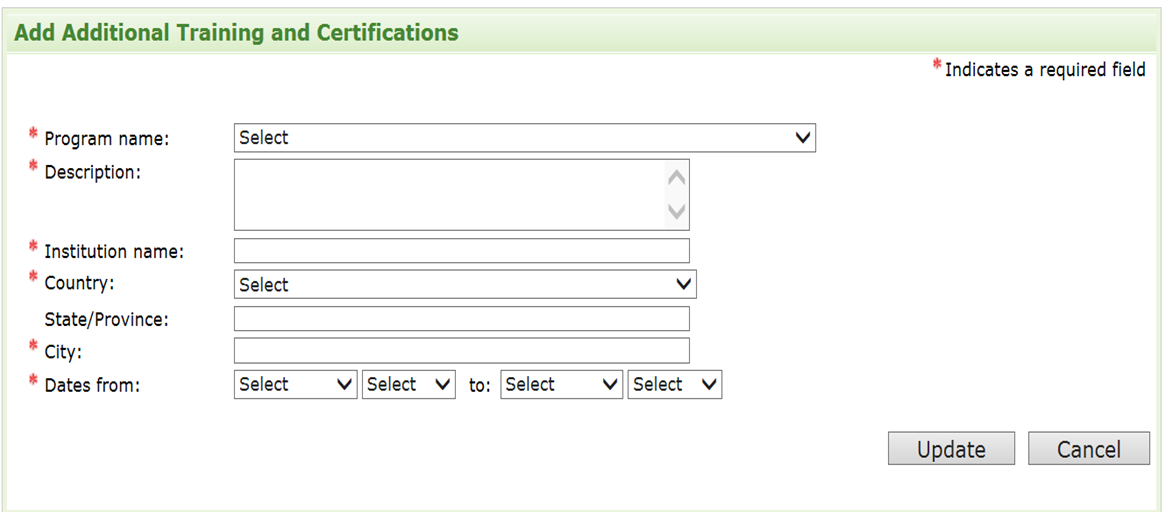Expand the Country dropdown list

point(464,285)
